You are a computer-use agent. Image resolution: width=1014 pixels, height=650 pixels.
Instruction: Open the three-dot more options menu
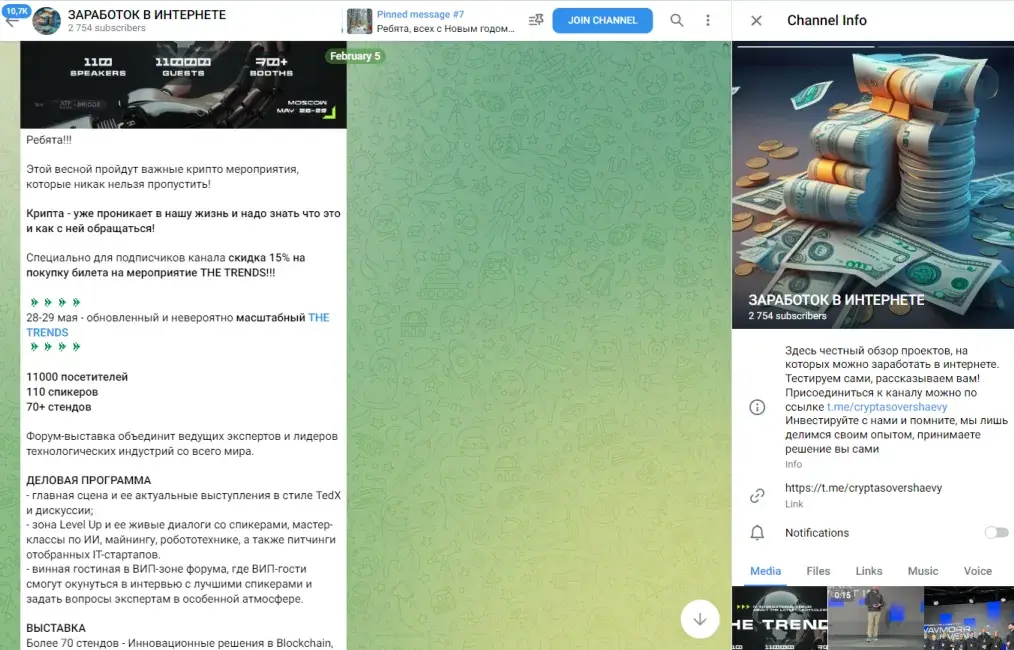[707, 21]
